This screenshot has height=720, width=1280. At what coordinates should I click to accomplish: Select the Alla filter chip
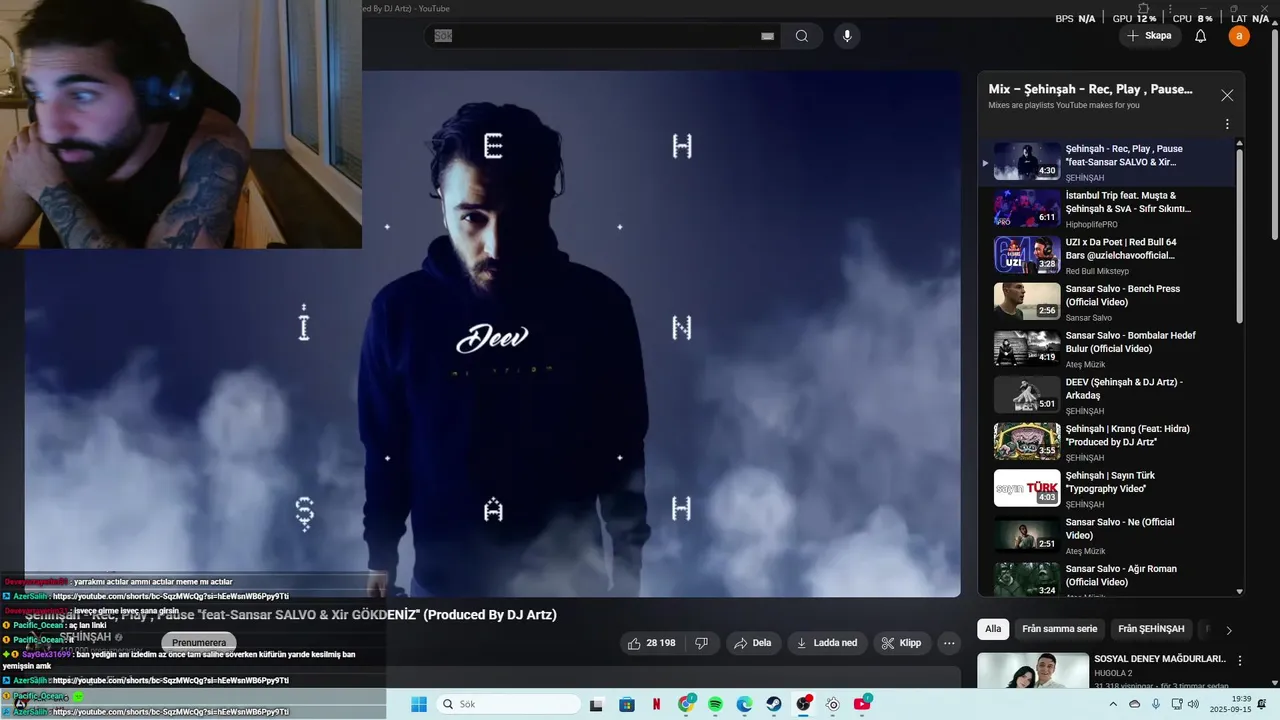pos(993,629)
